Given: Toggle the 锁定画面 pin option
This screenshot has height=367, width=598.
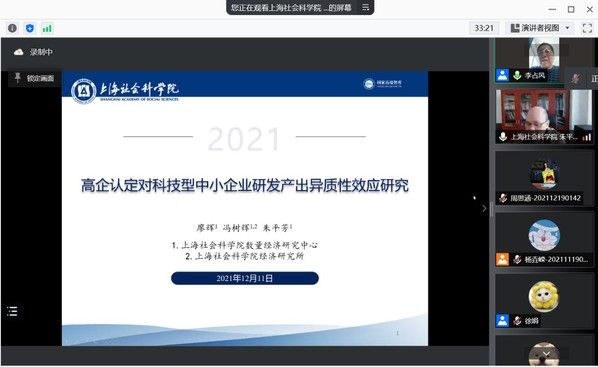Looking at the screenshot, I should [x=34, y=78].
